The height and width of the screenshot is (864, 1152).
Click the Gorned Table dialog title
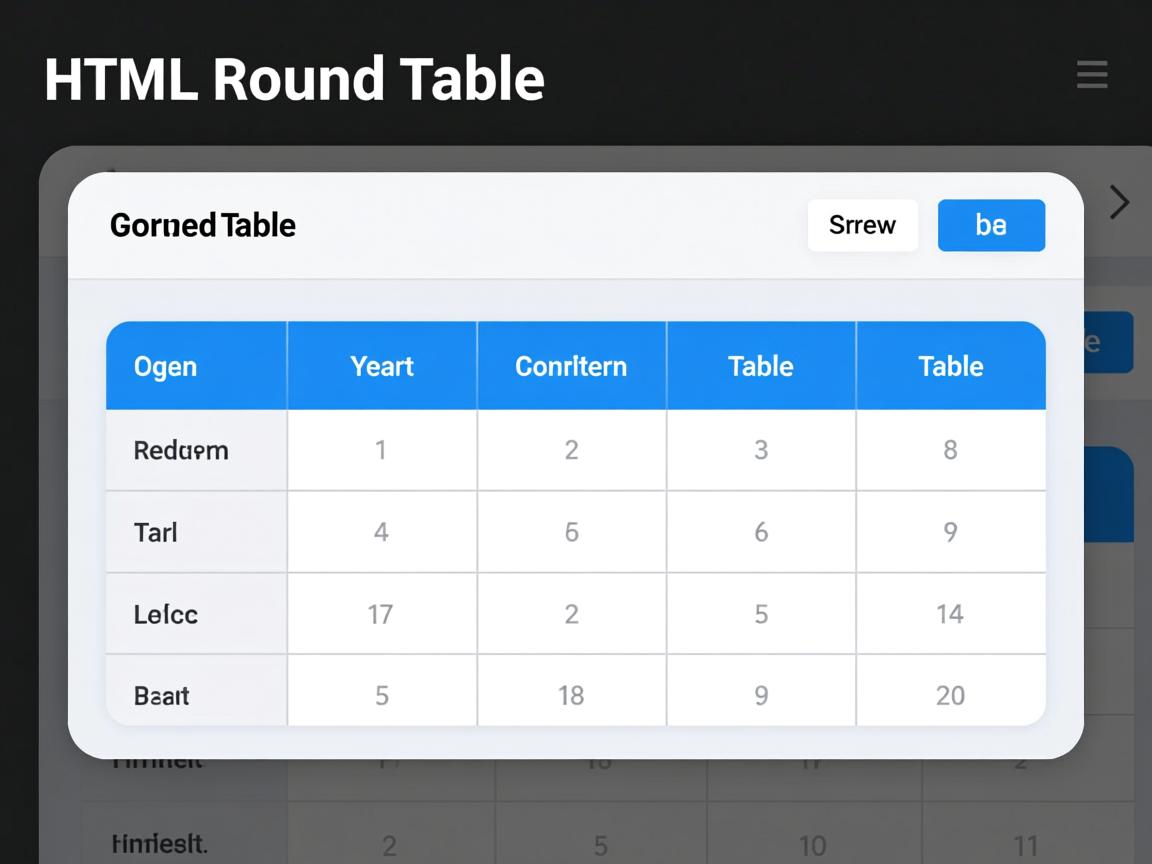pyautogui.click(x=203, y=225)
